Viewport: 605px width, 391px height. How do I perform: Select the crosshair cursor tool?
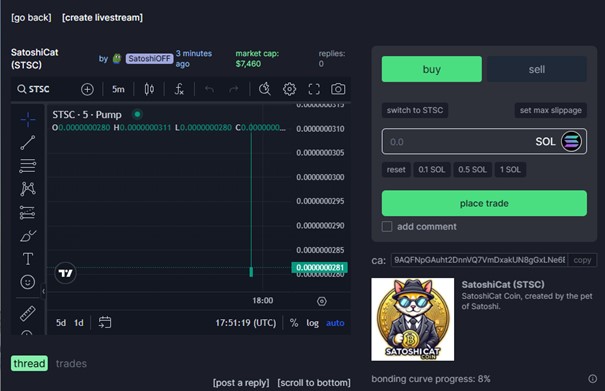point(28,119)
